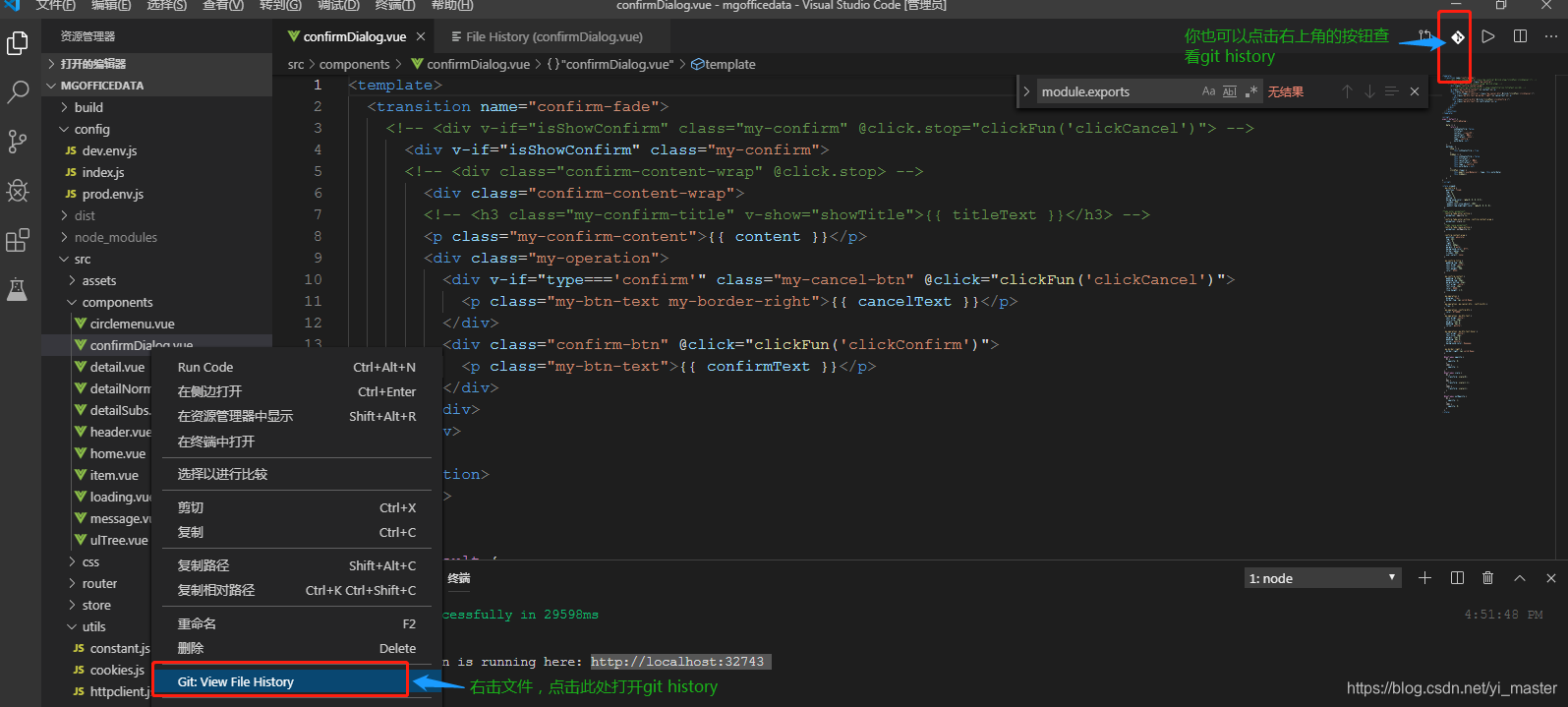The width and height of the screenshot is (1568, 707).
Task: Open the Source Control view
Action: tap(18, 142)
